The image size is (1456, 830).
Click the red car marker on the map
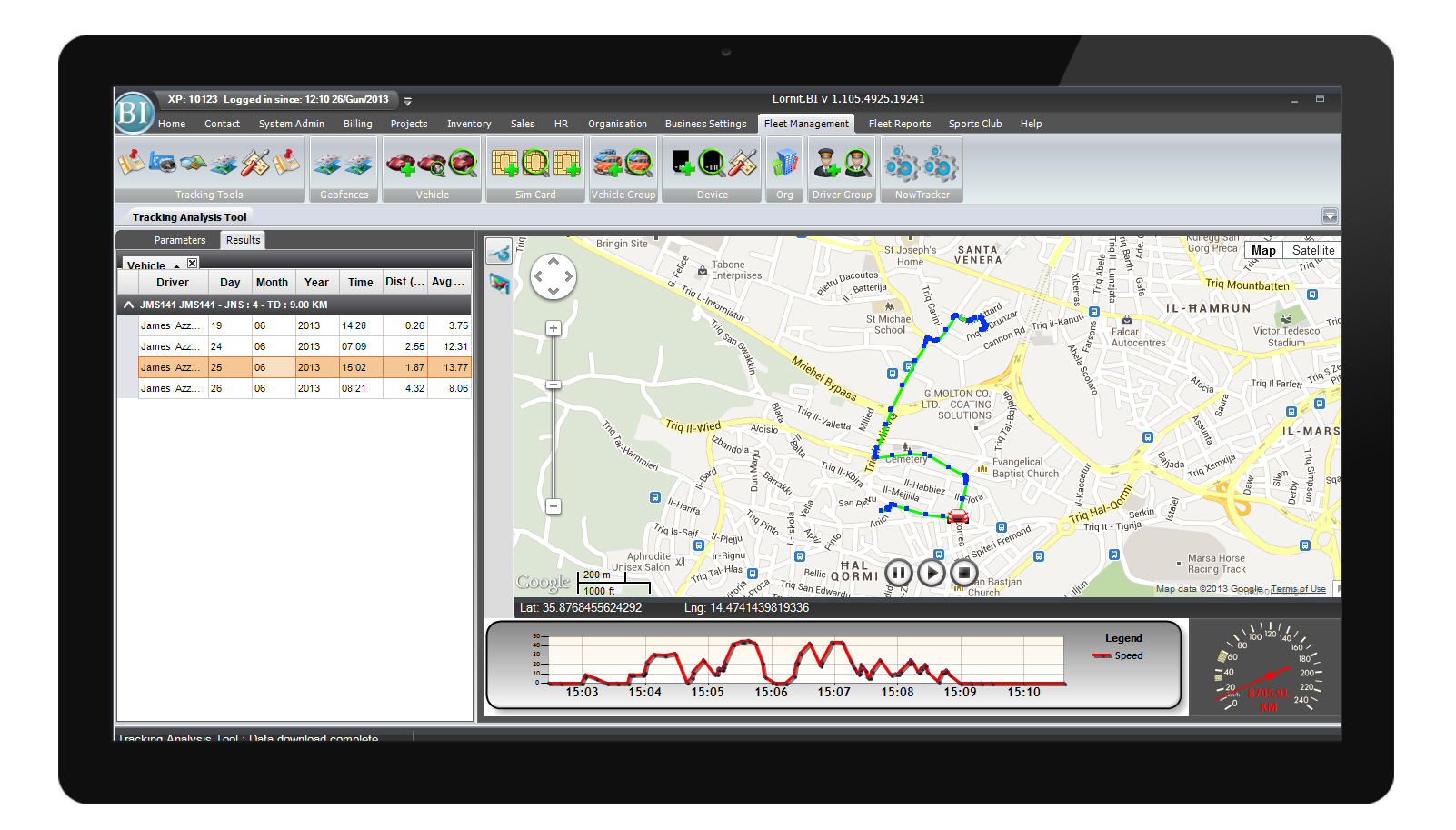pyautogui.click(x=958, y=517)
